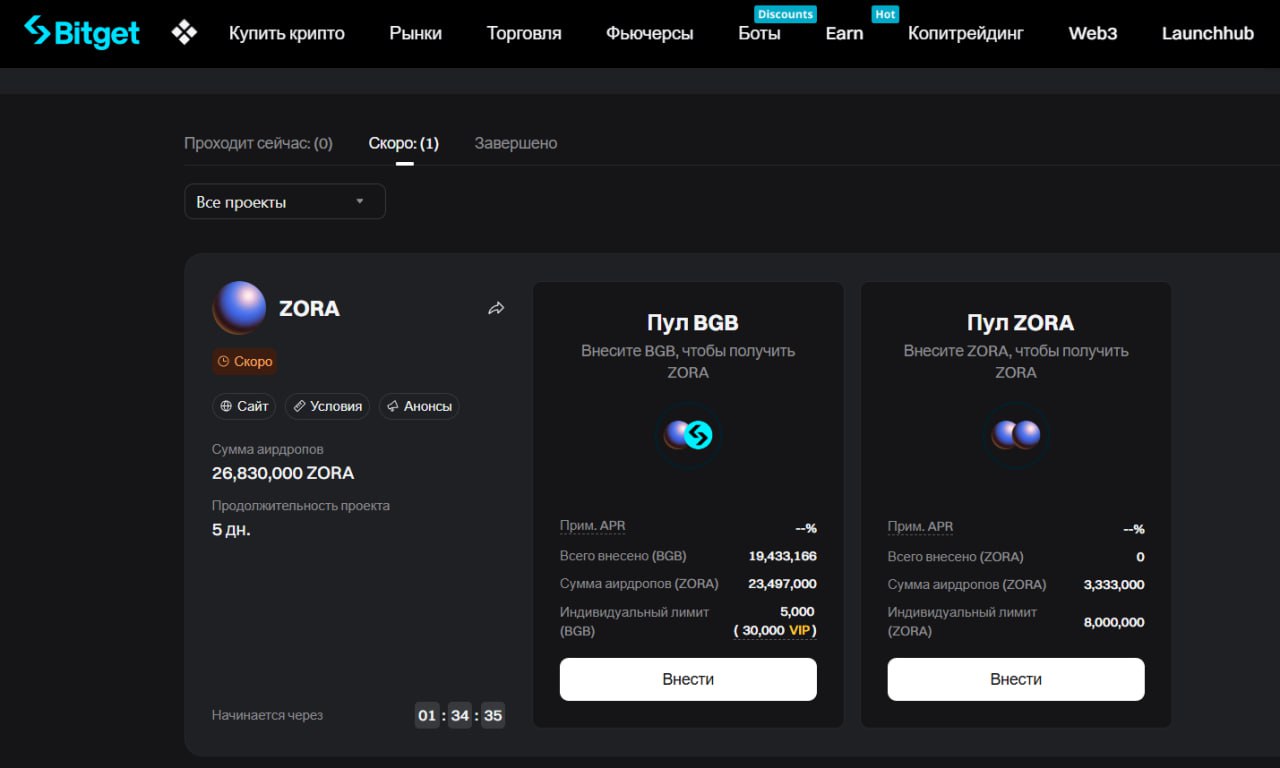Image resolution: width=1280 pixels, height=768 pixels.
Task: Click Продолжительность проекта label
Action: click(301, 505)
